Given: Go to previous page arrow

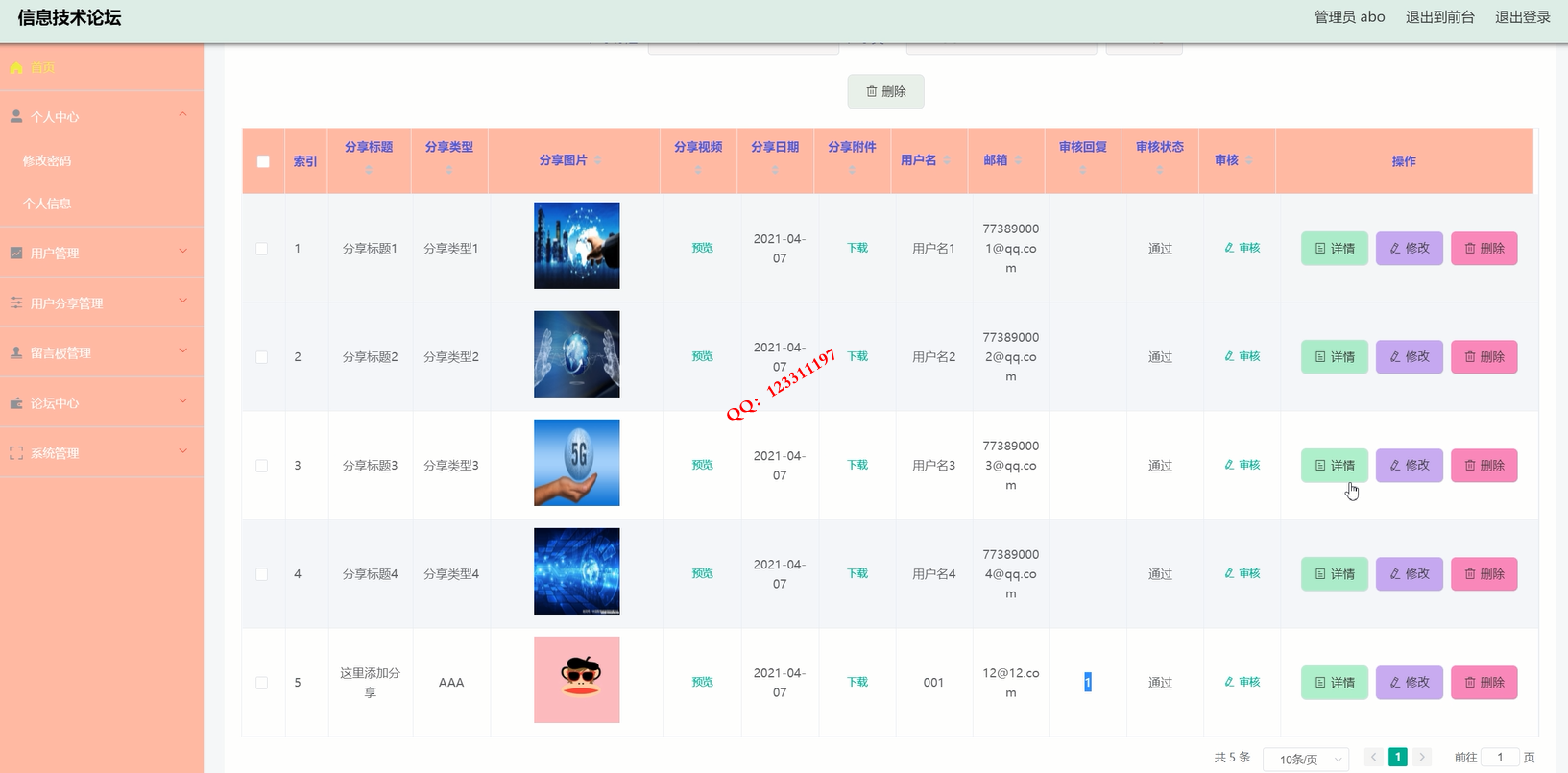Looking at the screenshot, I should point(1373,757).
